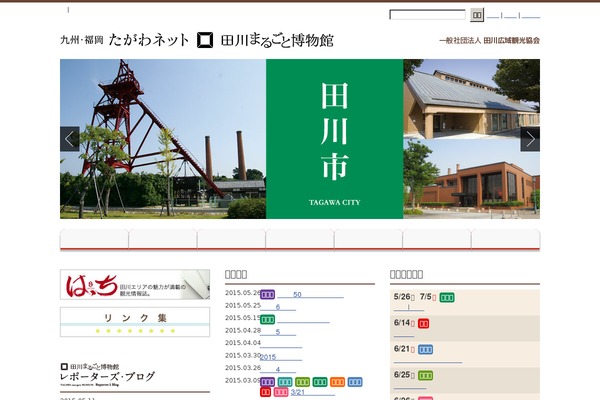Open the レポーターズ・ブログ heading banner
600x400 pixels.
click(x=108, y=375)
